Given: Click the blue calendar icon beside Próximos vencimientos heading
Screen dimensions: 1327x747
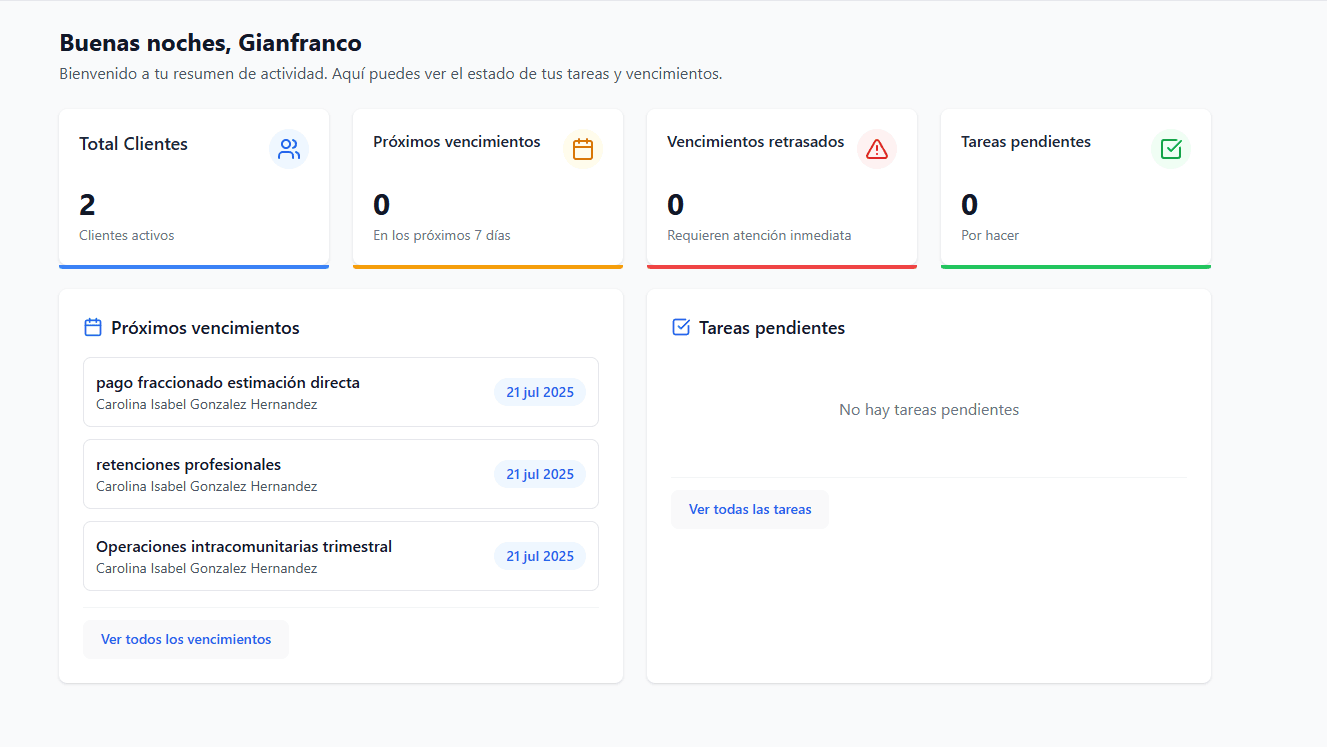Looking at the screenshot, I should 92,326.
